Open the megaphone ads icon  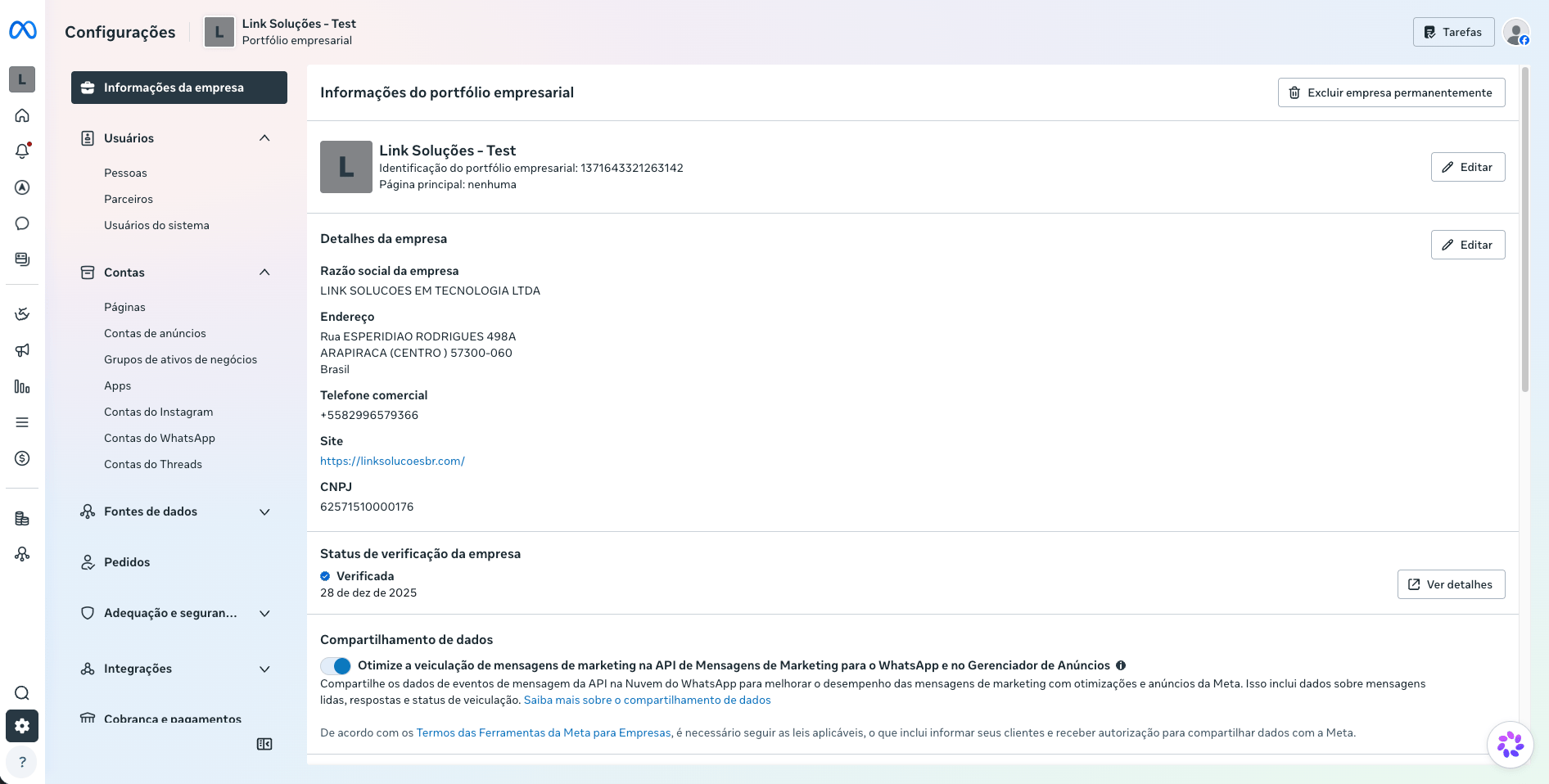pos(22,350)
